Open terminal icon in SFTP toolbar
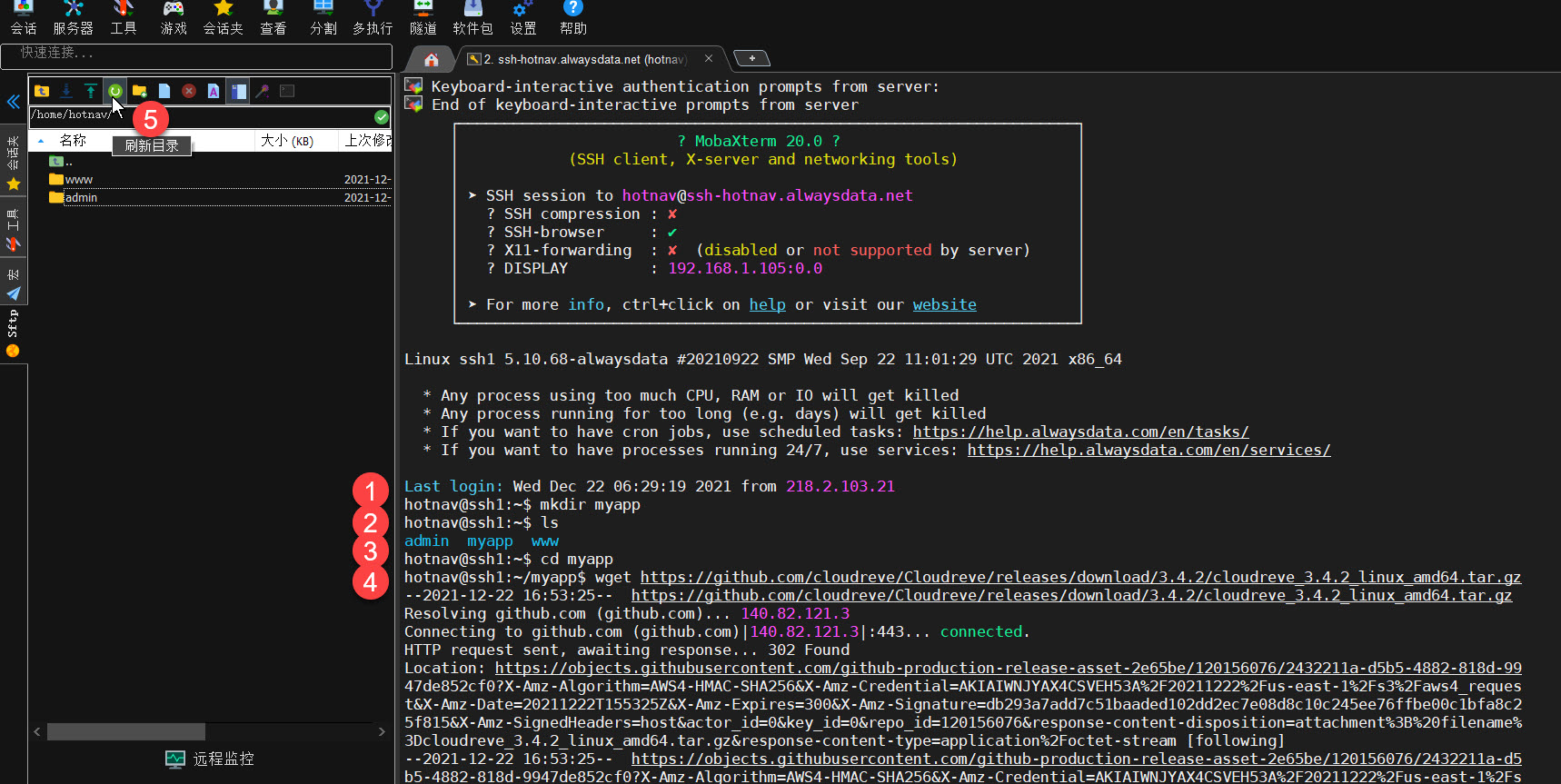The height and width of the screenshot is (784, 1561). (x=287, y=91)
